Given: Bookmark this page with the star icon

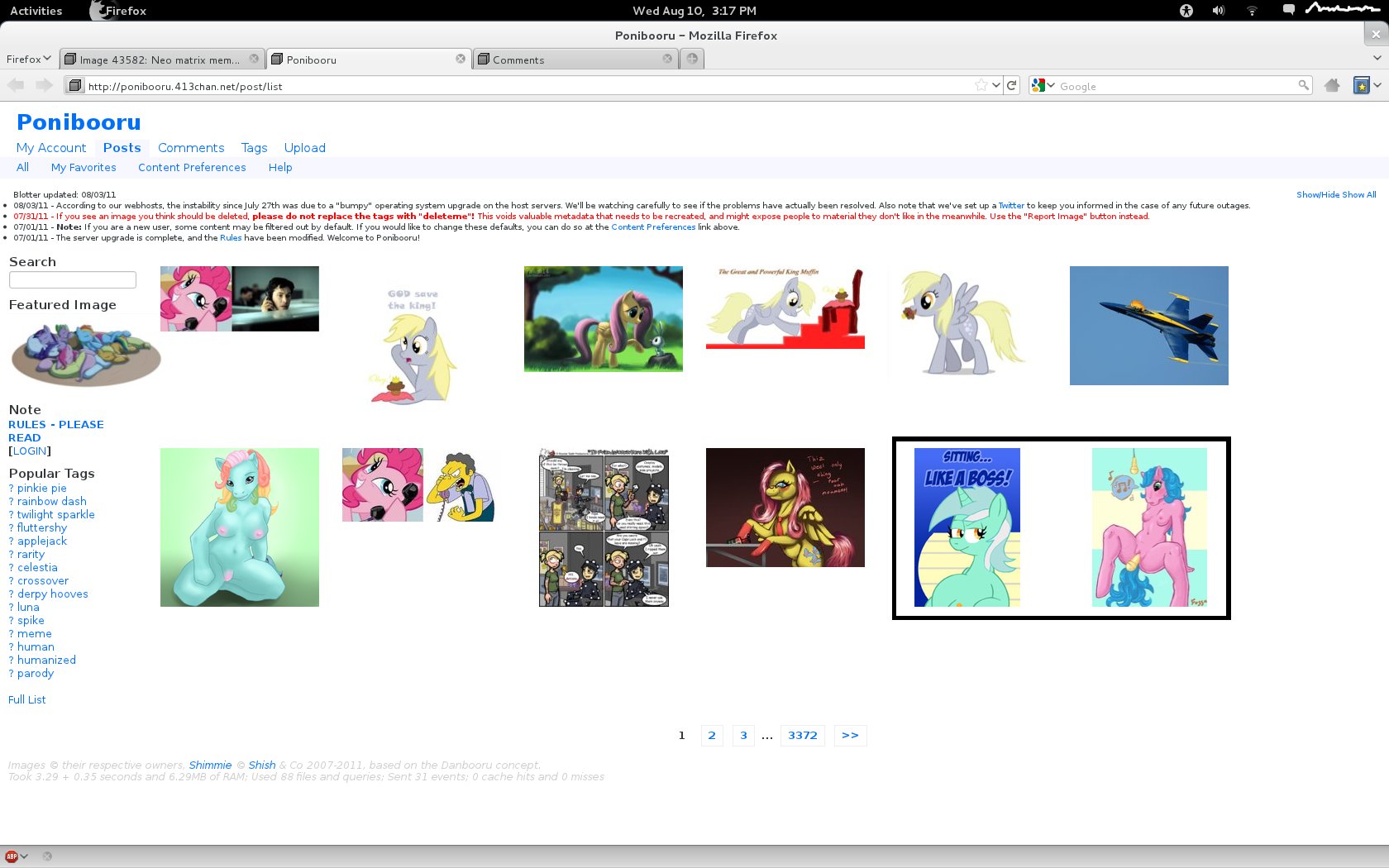Looking at the screenshot, I should 981,85.
